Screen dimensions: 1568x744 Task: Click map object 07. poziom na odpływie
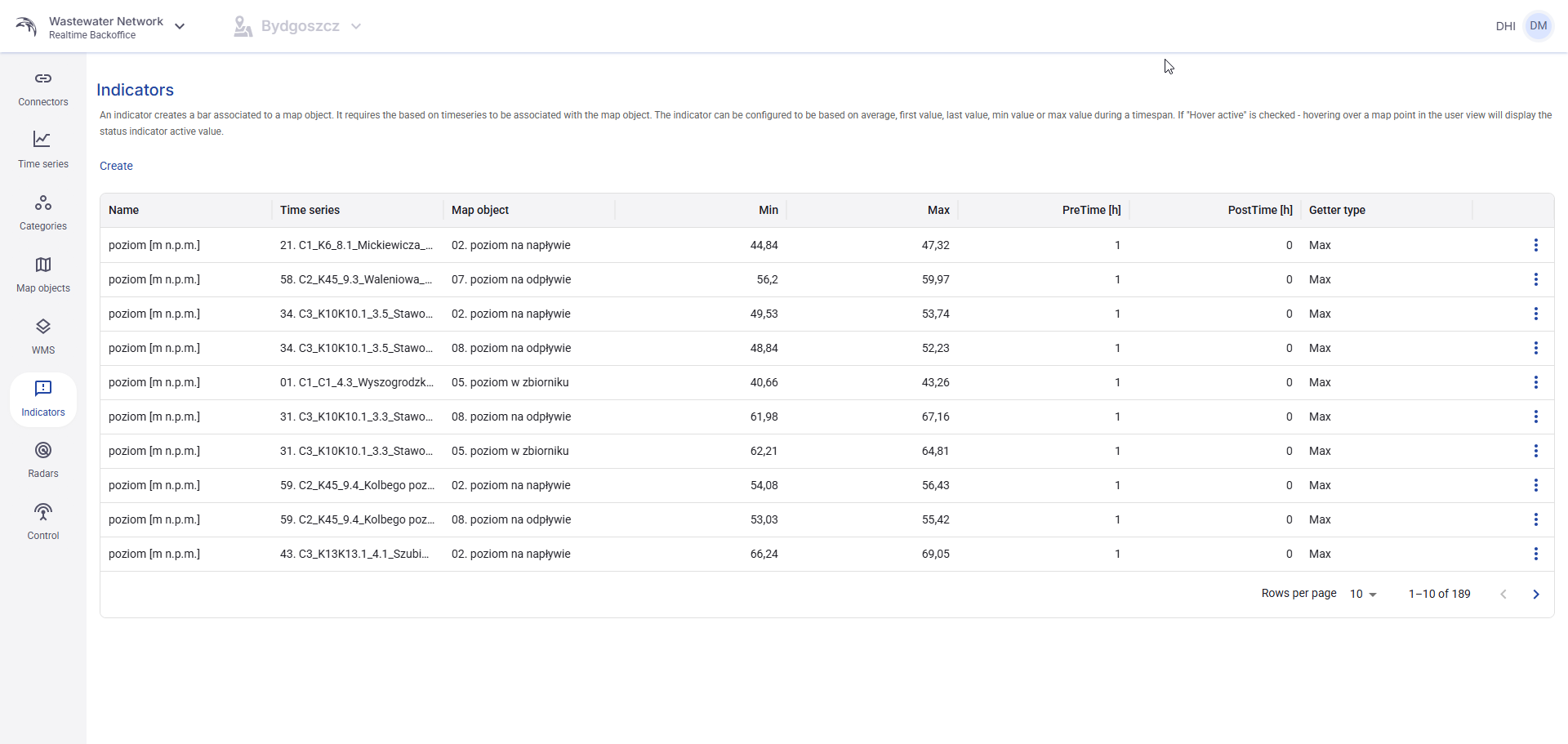(511, 279)
